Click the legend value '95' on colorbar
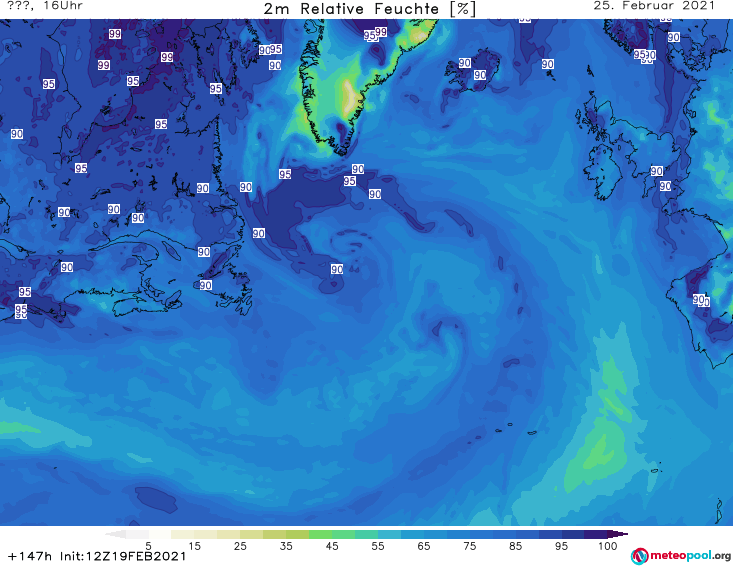 pos(561,546)
